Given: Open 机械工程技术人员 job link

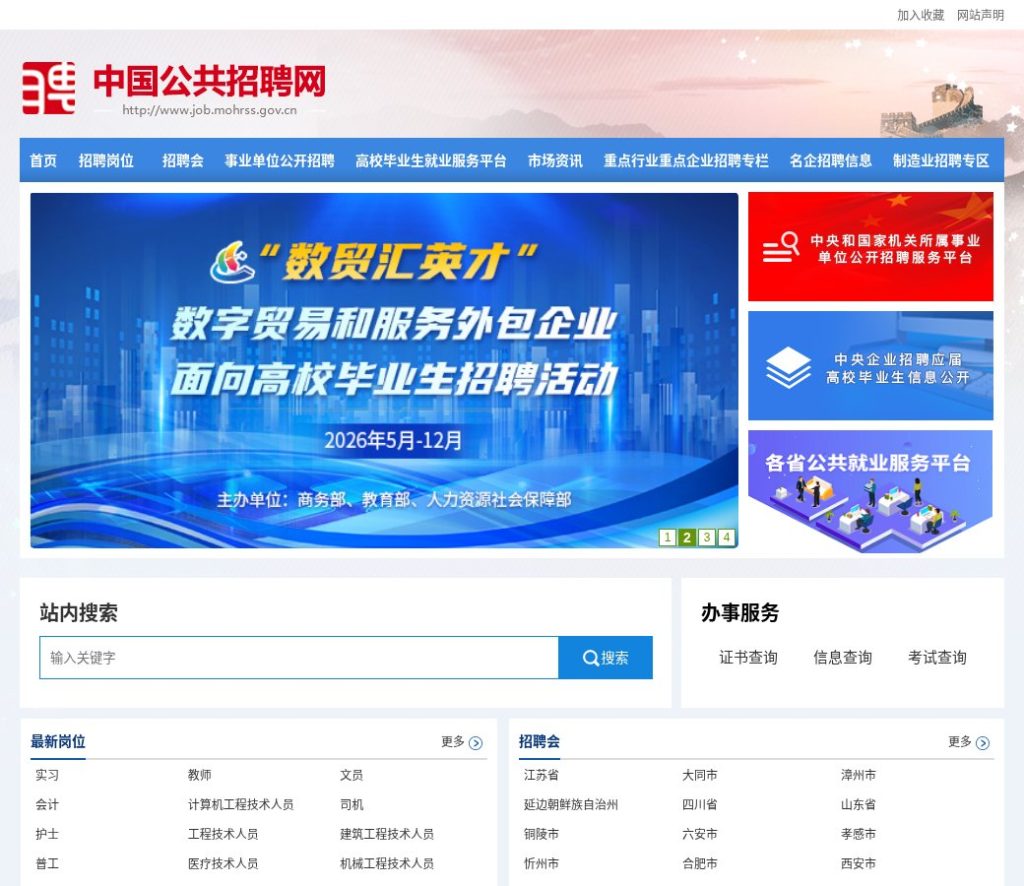Looking at the screenshot, I should 387,863.
